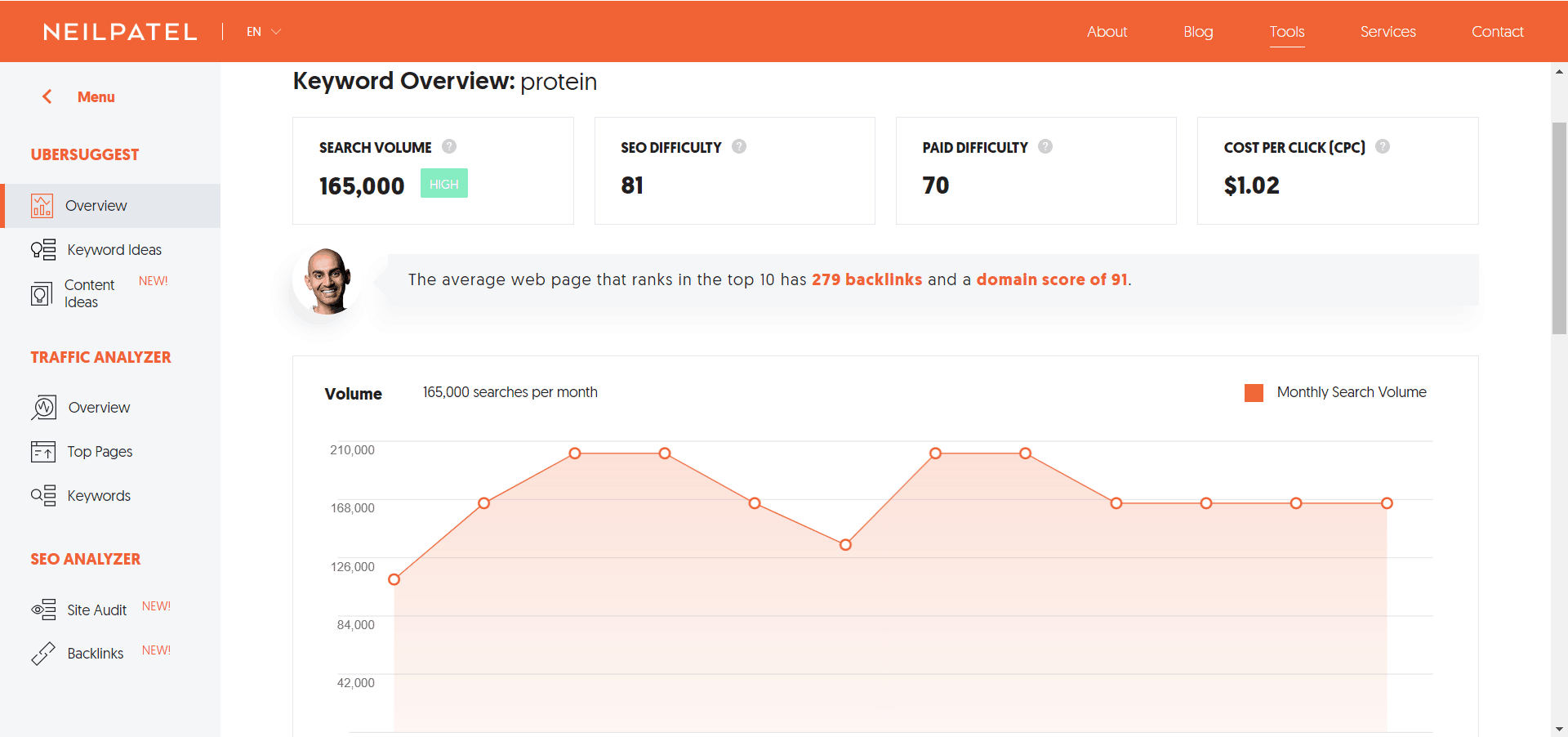Screen dimensions: 1568x737
Task: Collapse the sidebar via Menu label
Action: coord(96,97)
